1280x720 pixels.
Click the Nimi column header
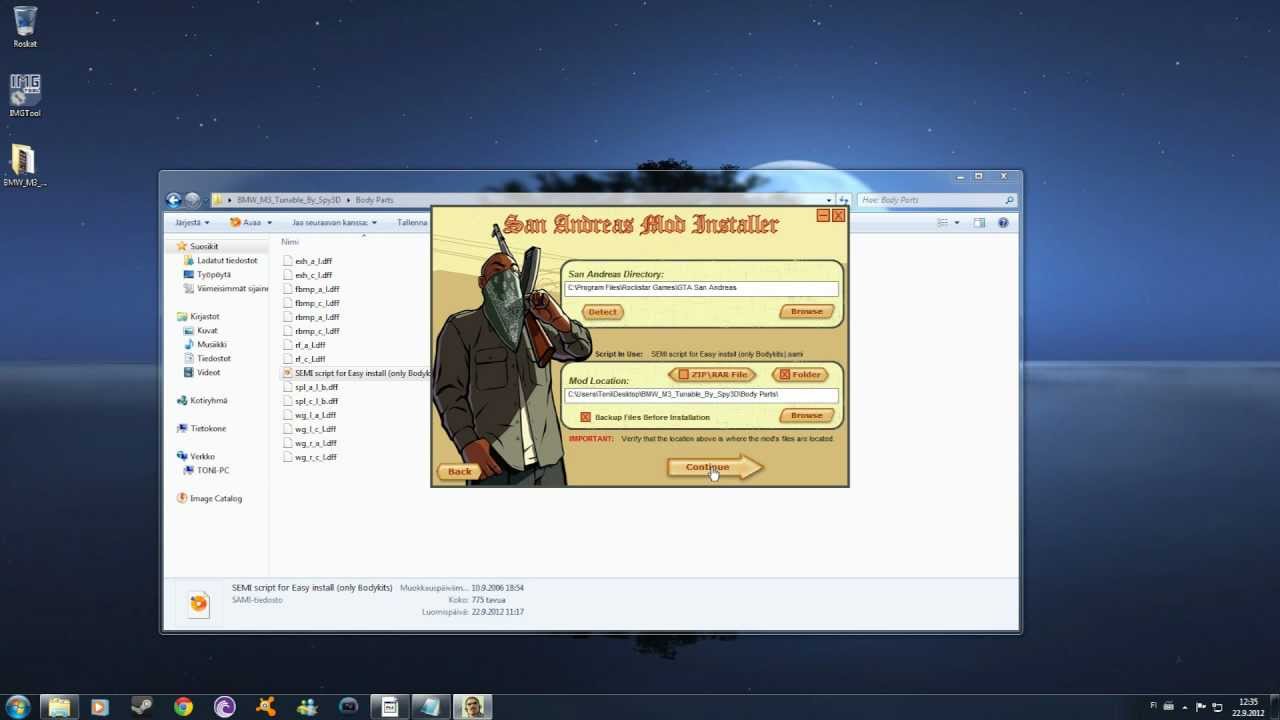290,242
